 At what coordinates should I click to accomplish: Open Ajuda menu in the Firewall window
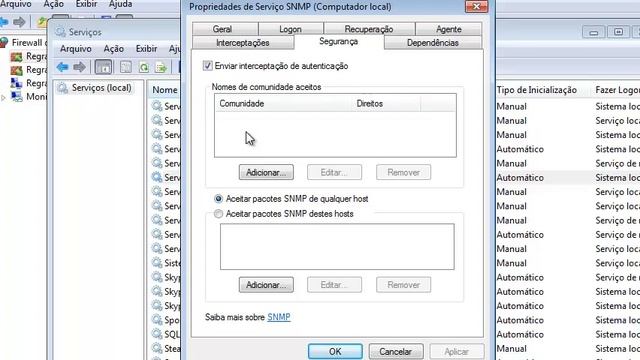[x=120, y=4]
